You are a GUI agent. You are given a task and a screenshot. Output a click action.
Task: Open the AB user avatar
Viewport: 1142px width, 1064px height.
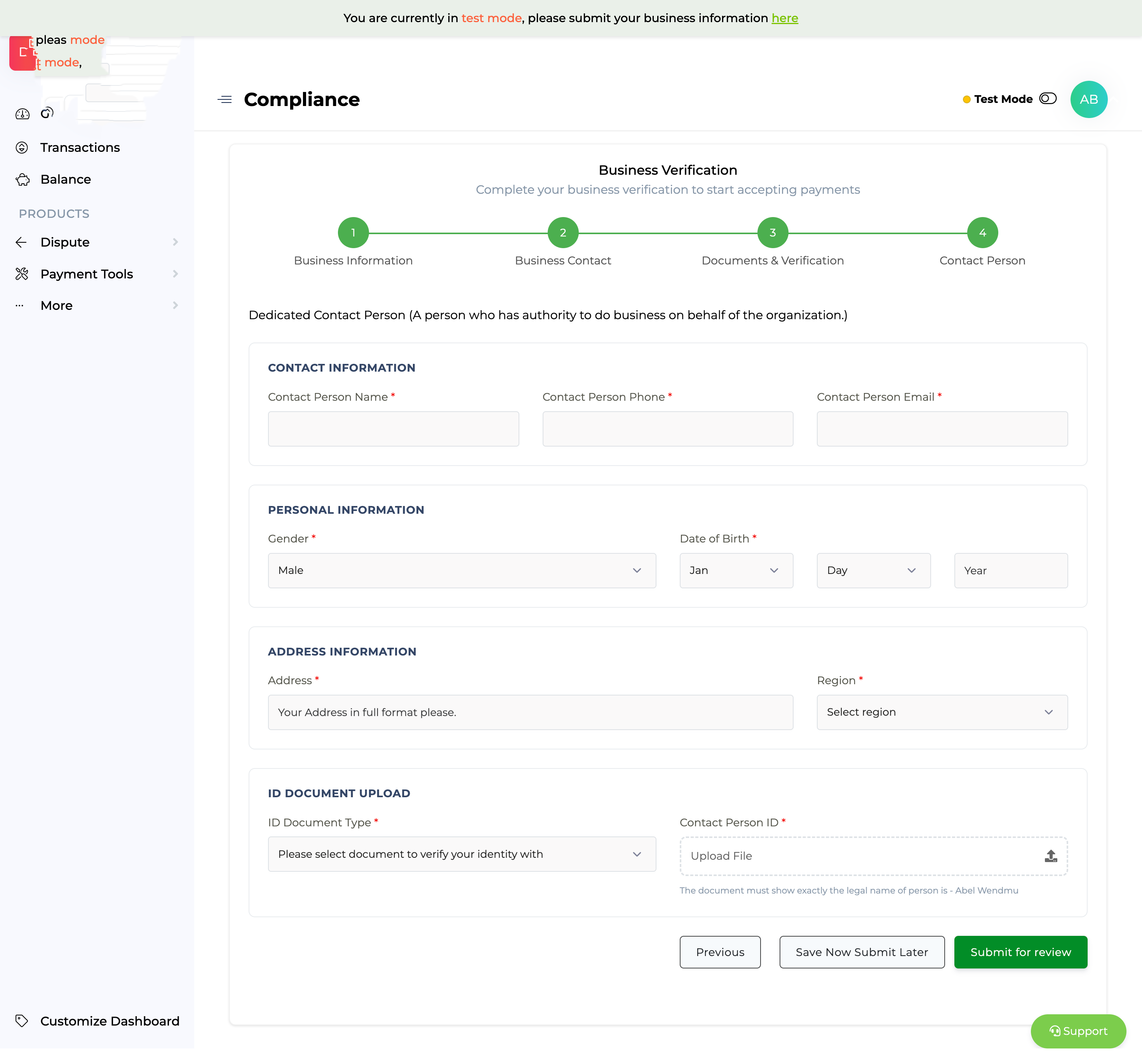(x=1088, y=99)
